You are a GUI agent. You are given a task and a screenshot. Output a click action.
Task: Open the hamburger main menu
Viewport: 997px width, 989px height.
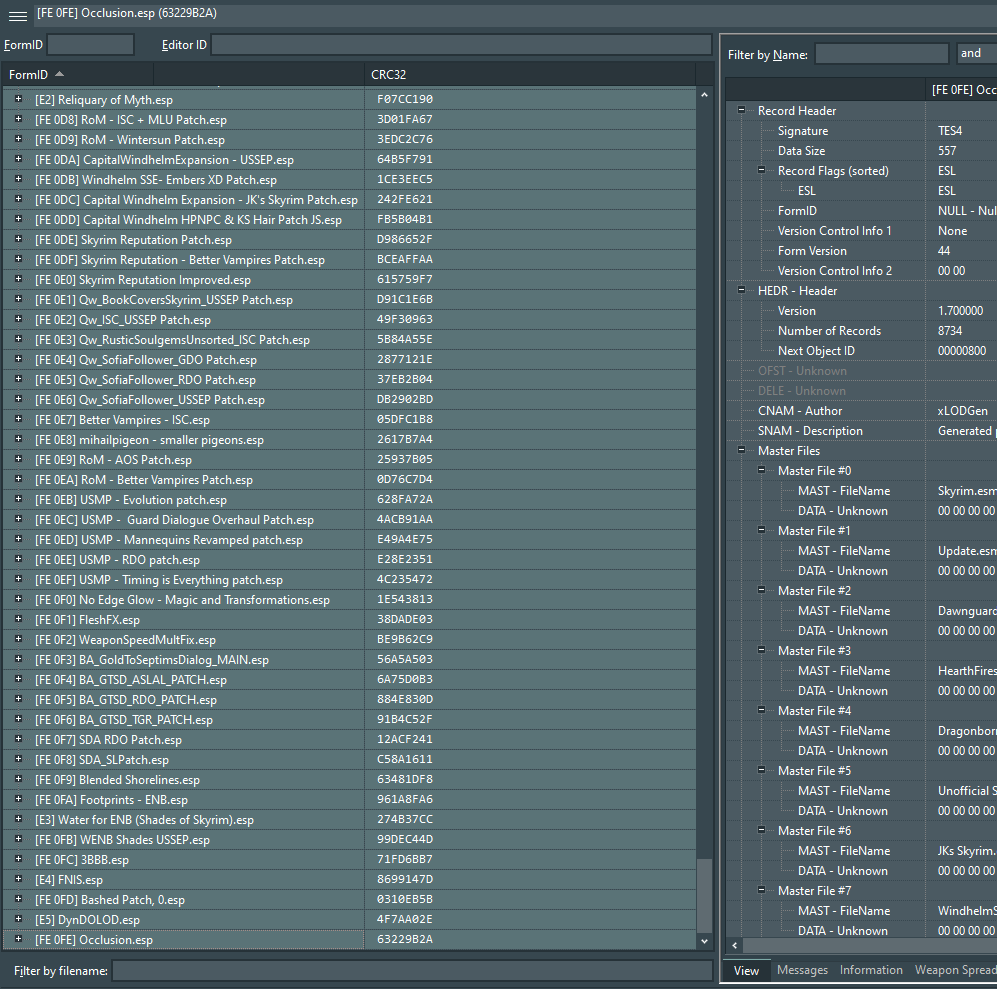18,17
